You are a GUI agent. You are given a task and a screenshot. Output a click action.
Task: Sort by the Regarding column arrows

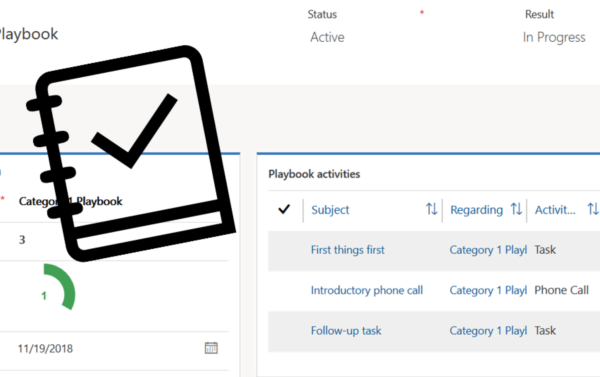tap(516, 209)
